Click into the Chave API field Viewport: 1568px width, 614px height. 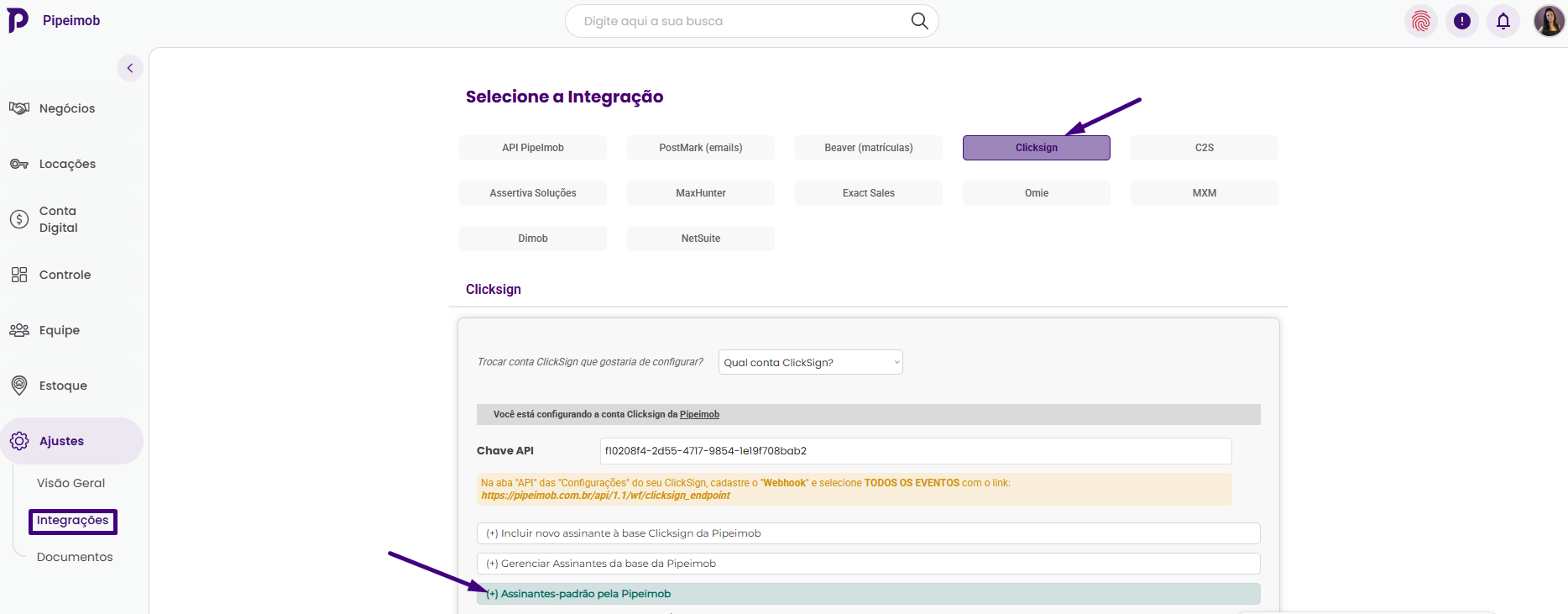point(915,451)
